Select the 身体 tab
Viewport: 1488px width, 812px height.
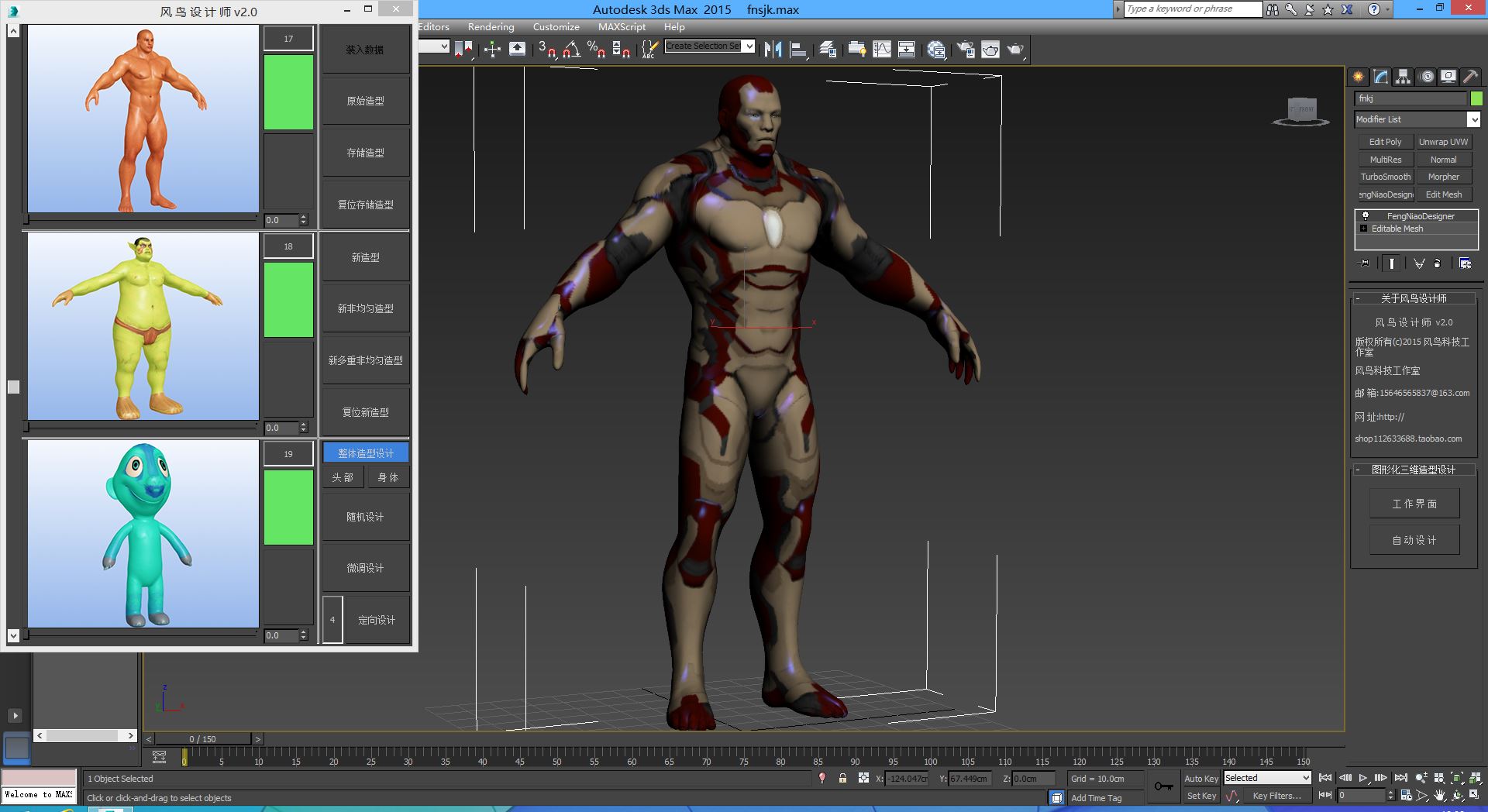388,477
